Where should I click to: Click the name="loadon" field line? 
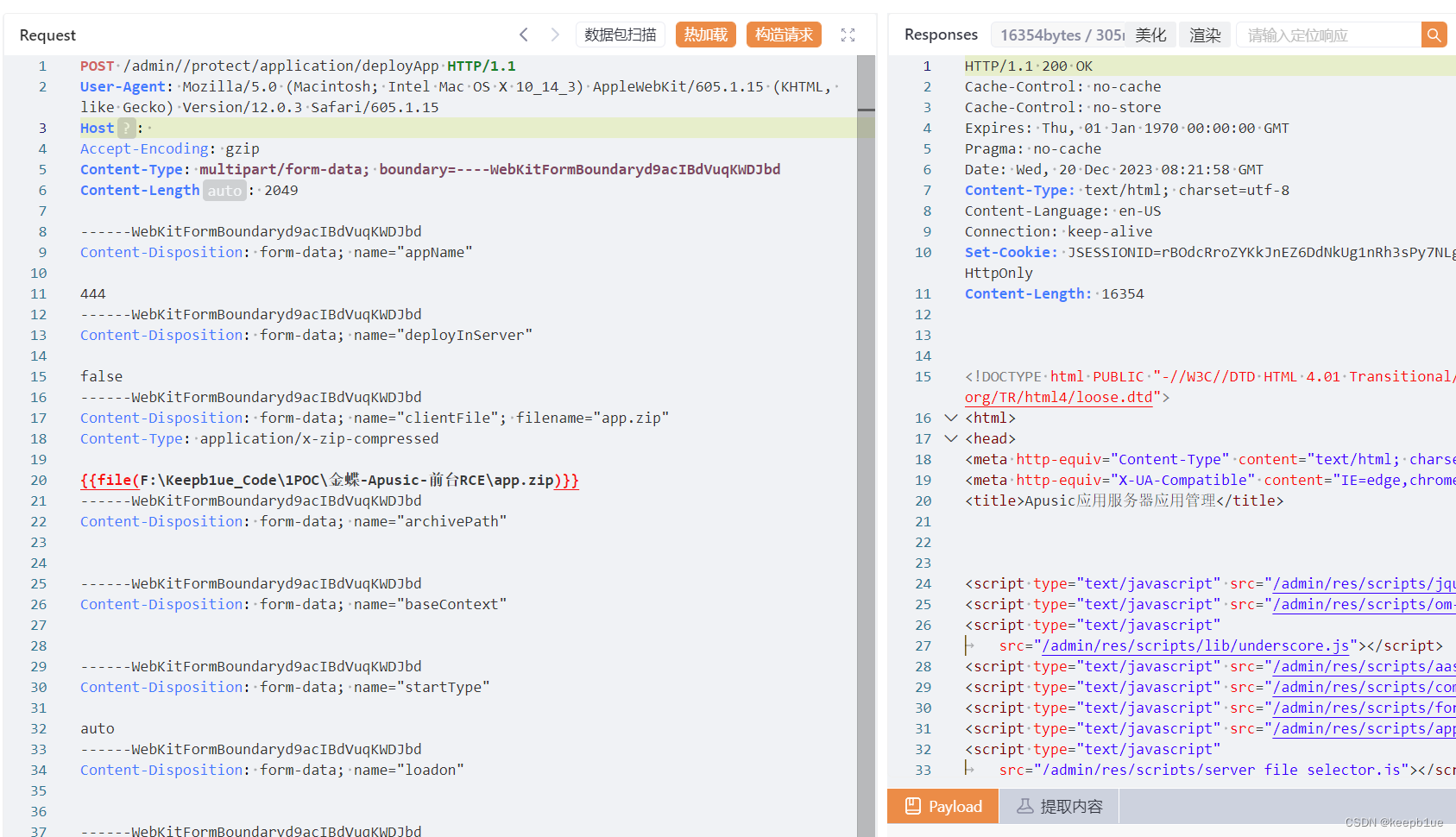pos(272,770)
